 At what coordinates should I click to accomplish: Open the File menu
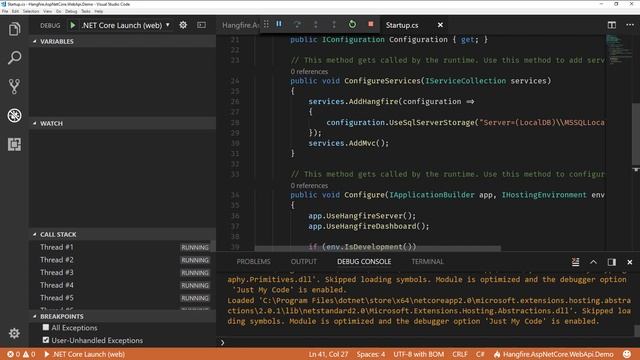point(5,11)
